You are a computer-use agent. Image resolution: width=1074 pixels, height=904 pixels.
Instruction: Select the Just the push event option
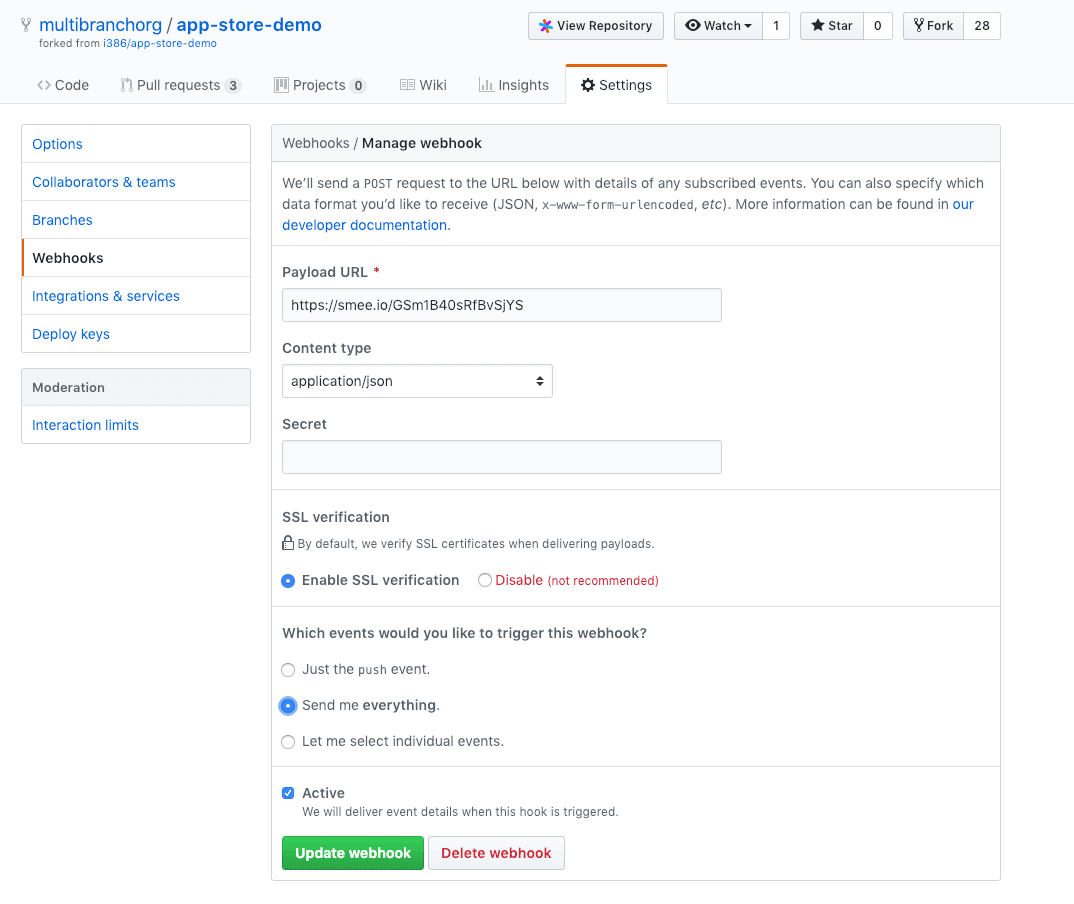pyautogui.click(x=288, y=670)
